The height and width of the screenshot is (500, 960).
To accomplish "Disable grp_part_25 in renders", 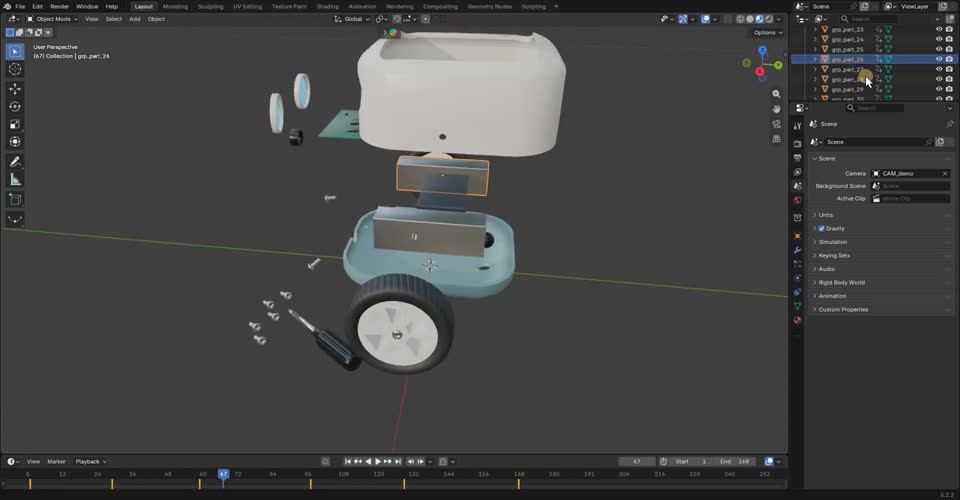I will pyautogui.click(x=950, y=49).
